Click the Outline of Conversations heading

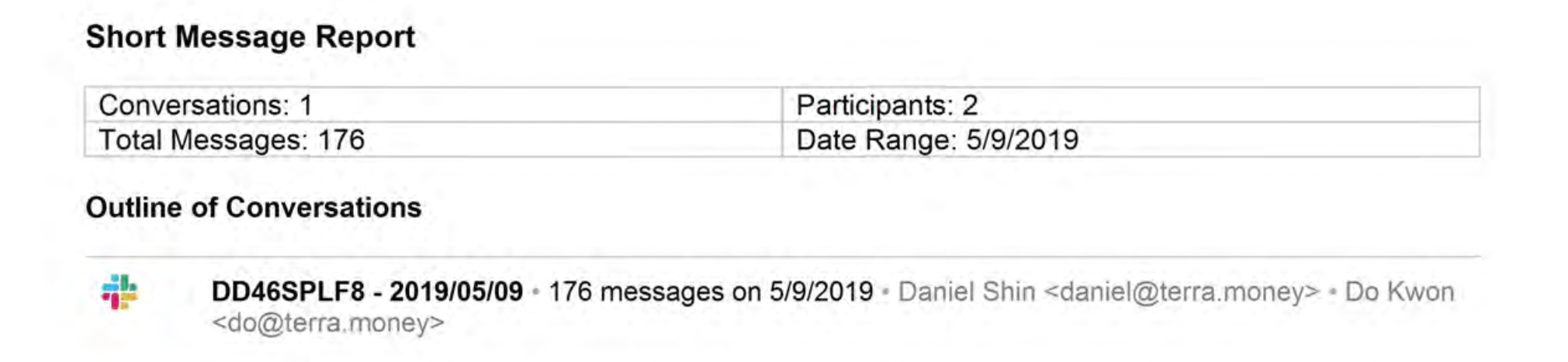[x=253, y=207]
